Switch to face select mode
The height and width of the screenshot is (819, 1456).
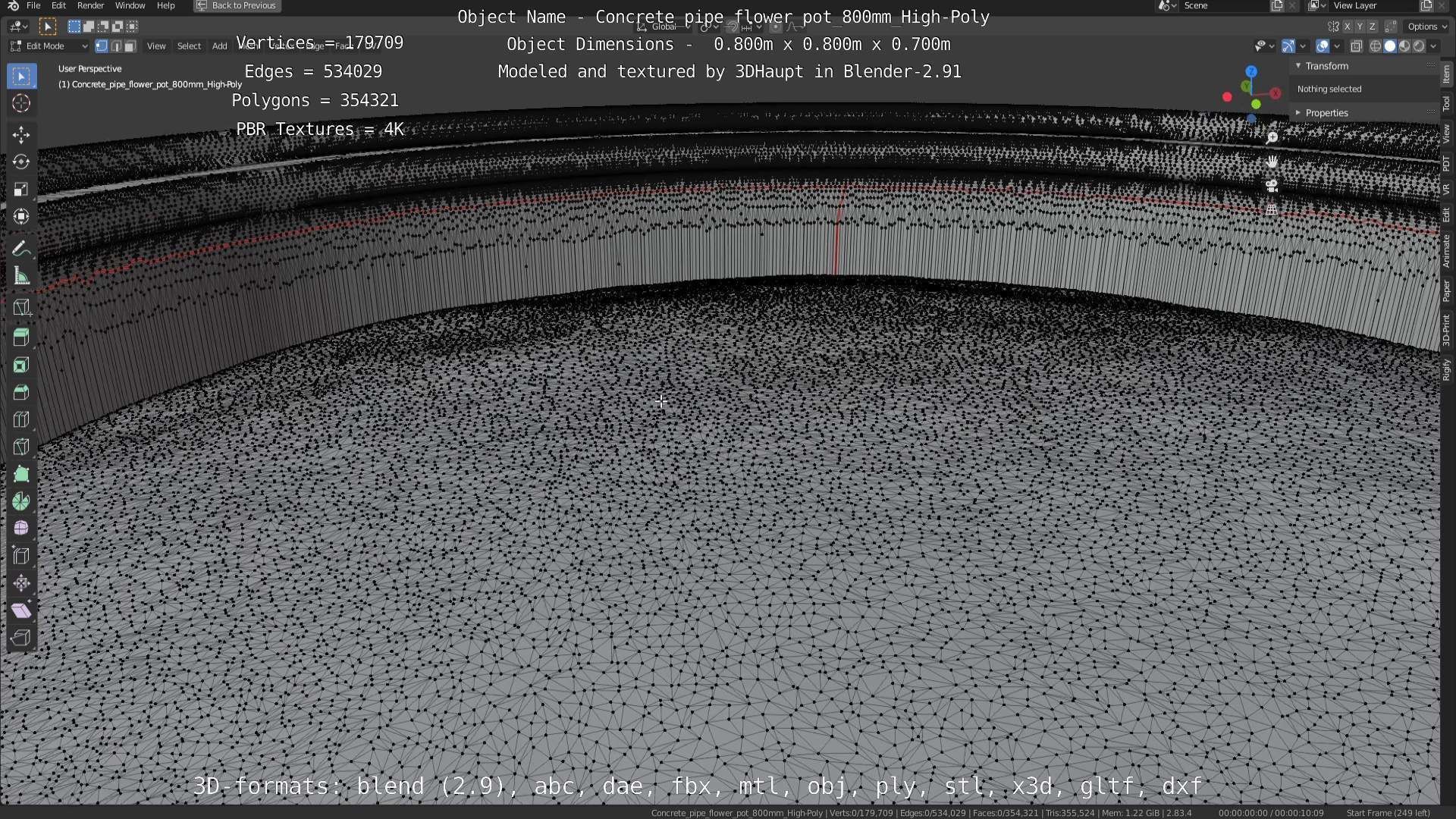point(130,46)
